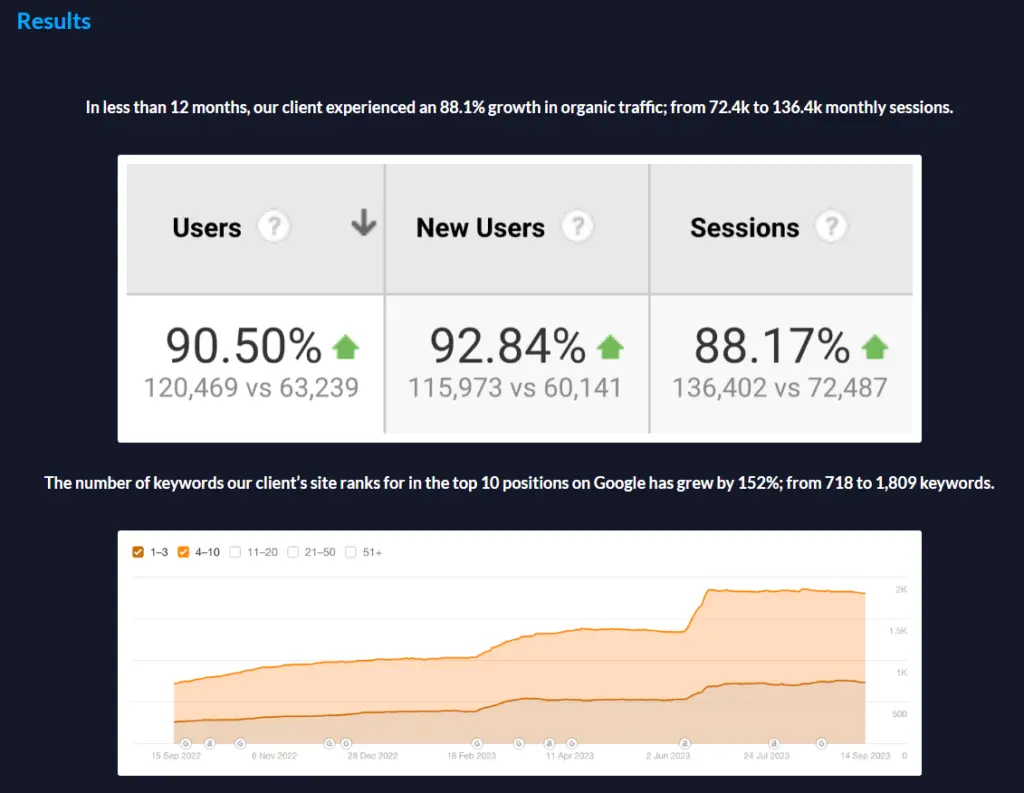Image resolution: width=1024 pixels, height=793 pixels.
Task: Select the Users column header
Action: tap(207, 228)
